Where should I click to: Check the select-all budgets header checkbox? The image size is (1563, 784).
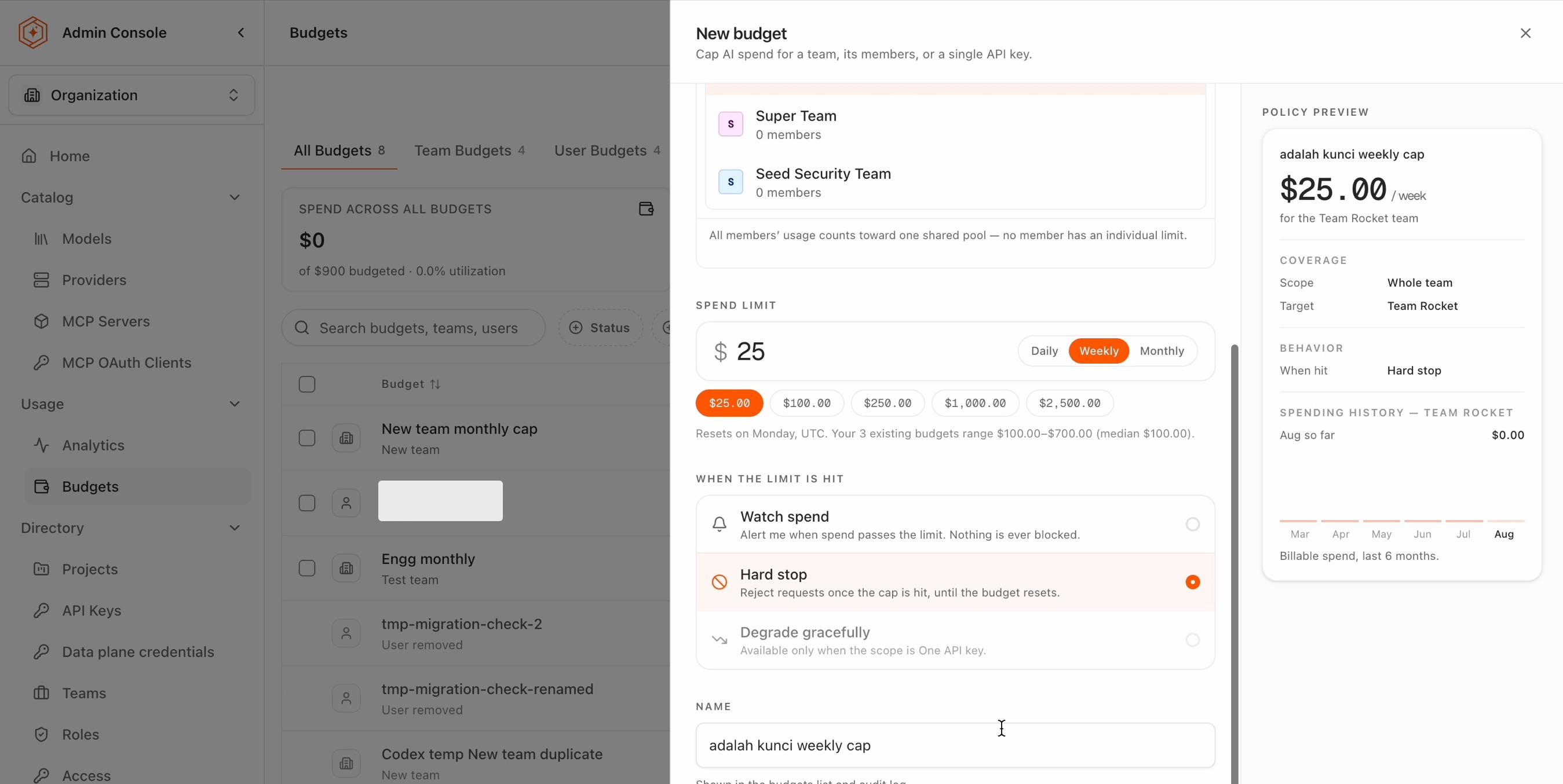(x=307, y=384)
